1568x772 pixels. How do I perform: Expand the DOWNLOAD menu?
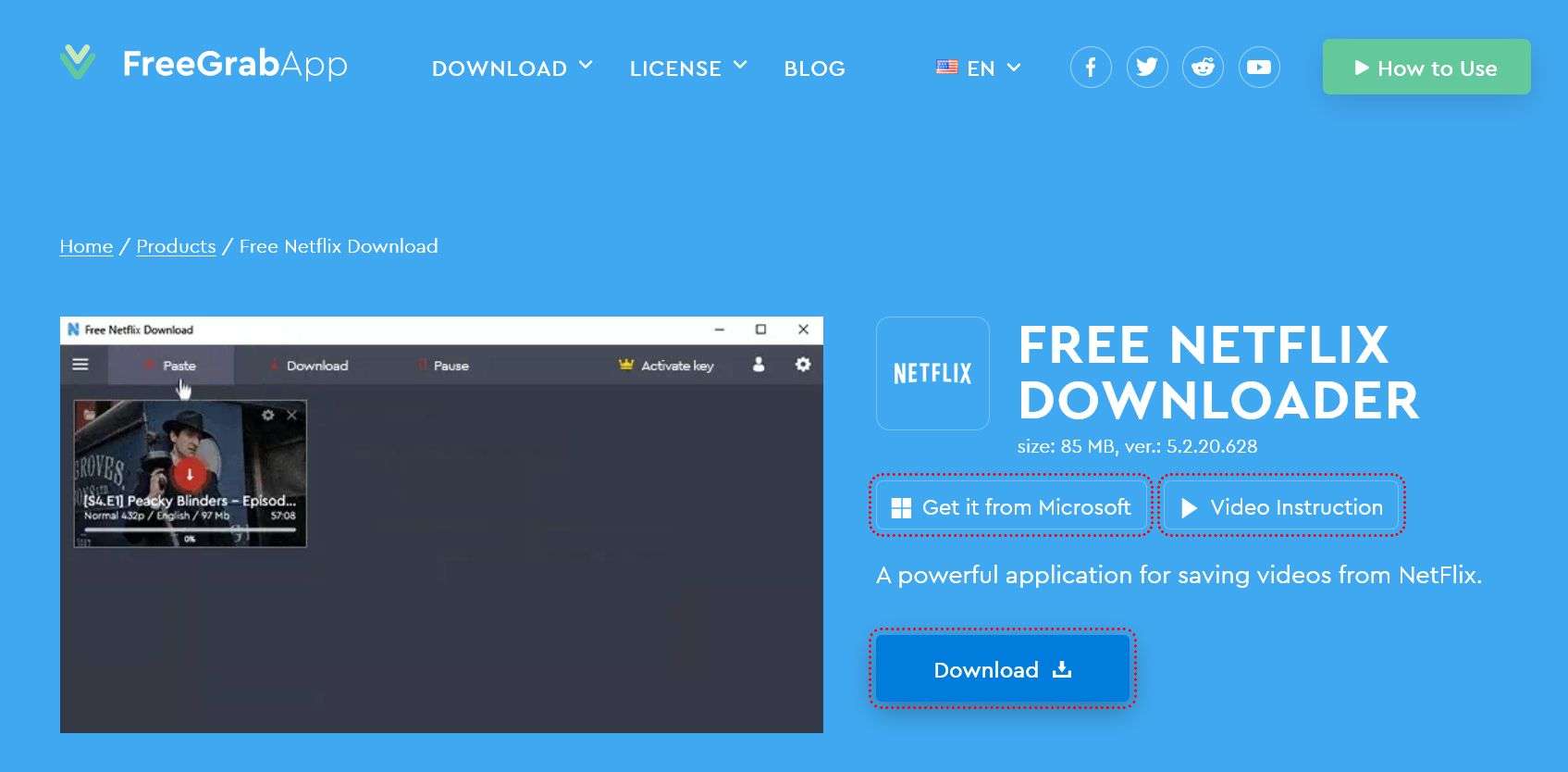point(512,68)
